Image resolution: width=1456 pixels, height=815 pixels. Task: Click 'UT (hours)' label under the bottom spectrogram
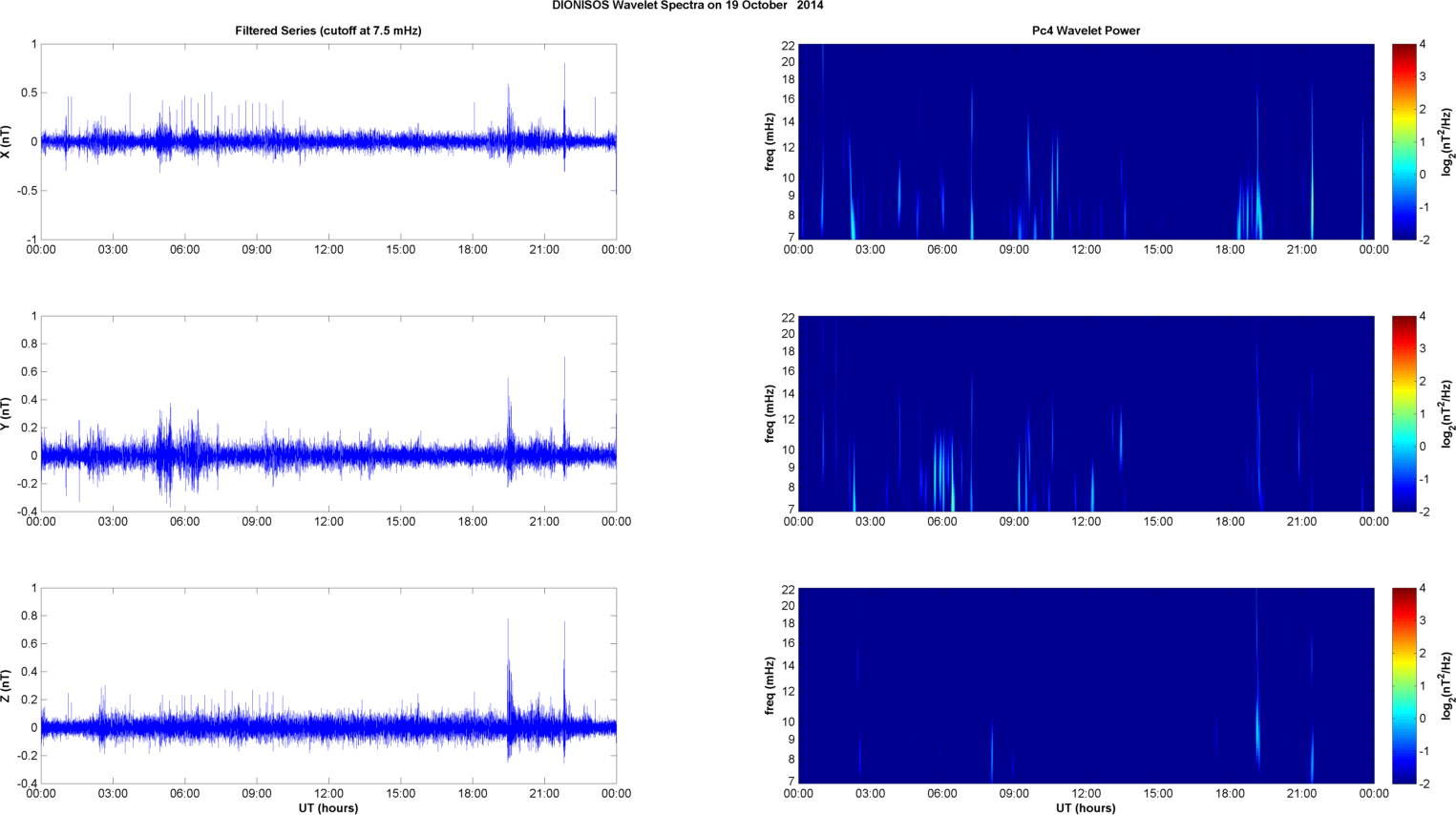1086,807
